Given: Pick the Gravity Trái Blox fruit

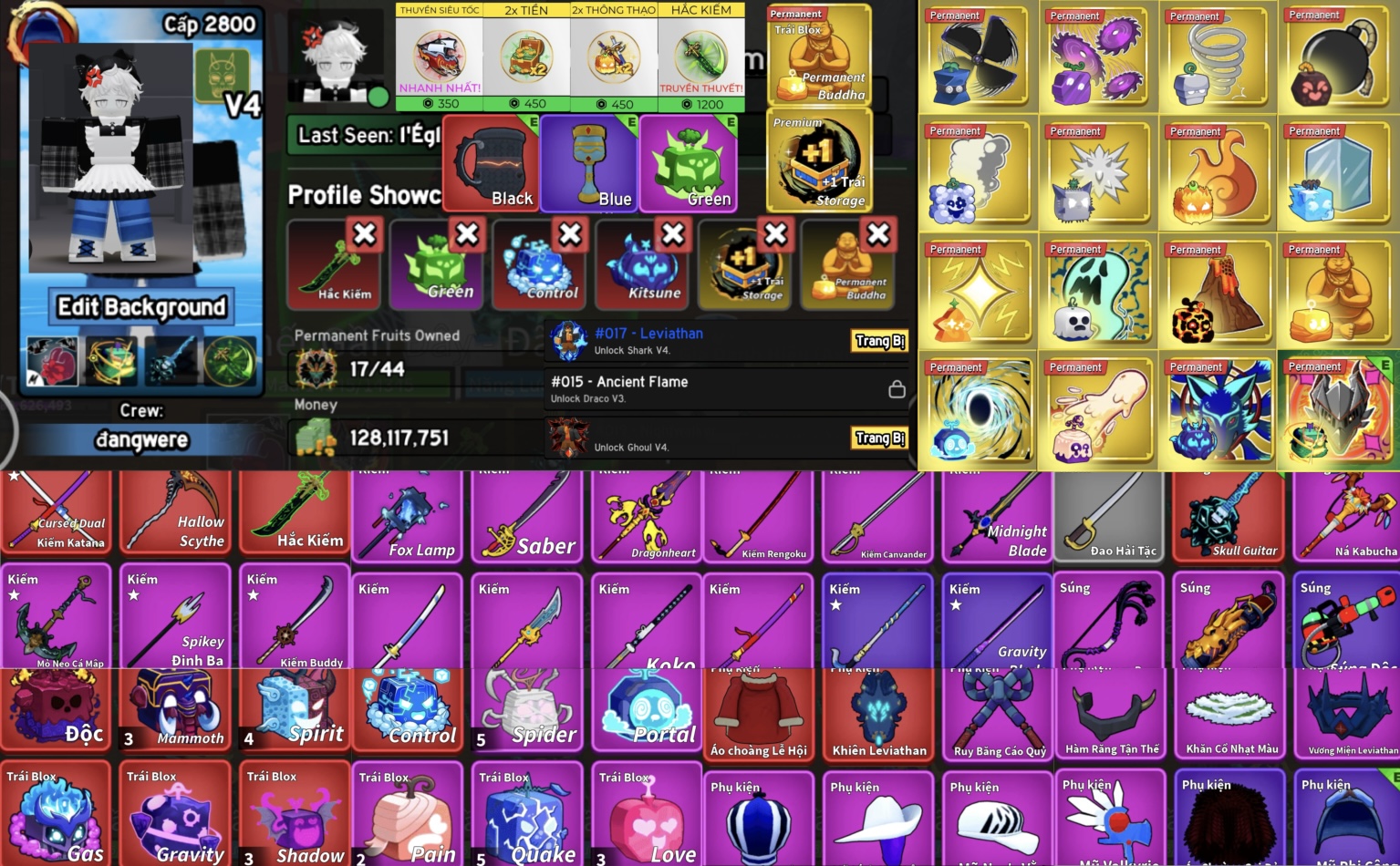Looking at the screenshot, I should click(x=176, y=813).
